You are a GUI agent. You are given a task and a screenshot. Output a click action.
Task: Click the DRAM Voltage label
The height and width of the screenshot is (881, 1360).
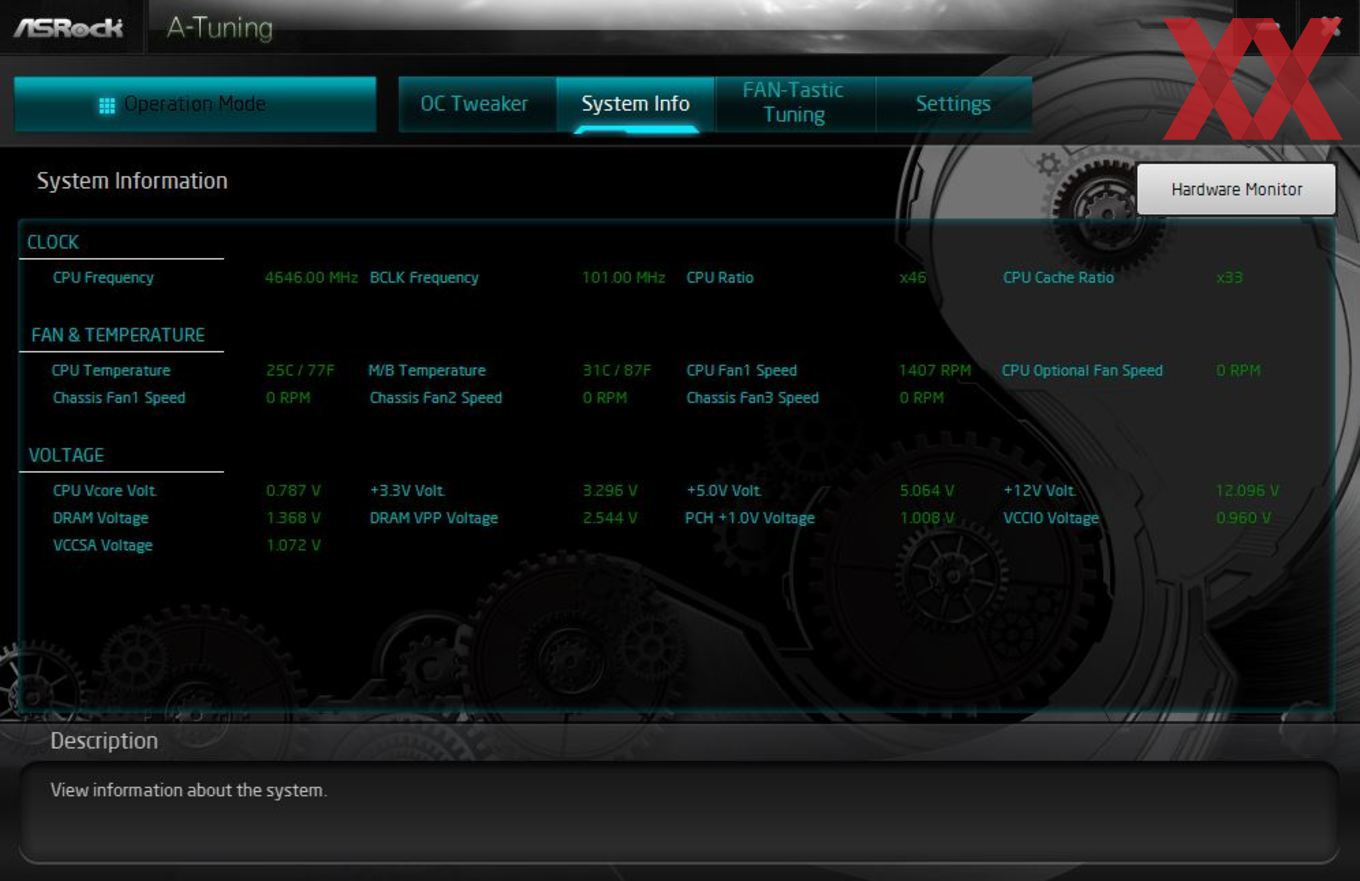[100, 517]
